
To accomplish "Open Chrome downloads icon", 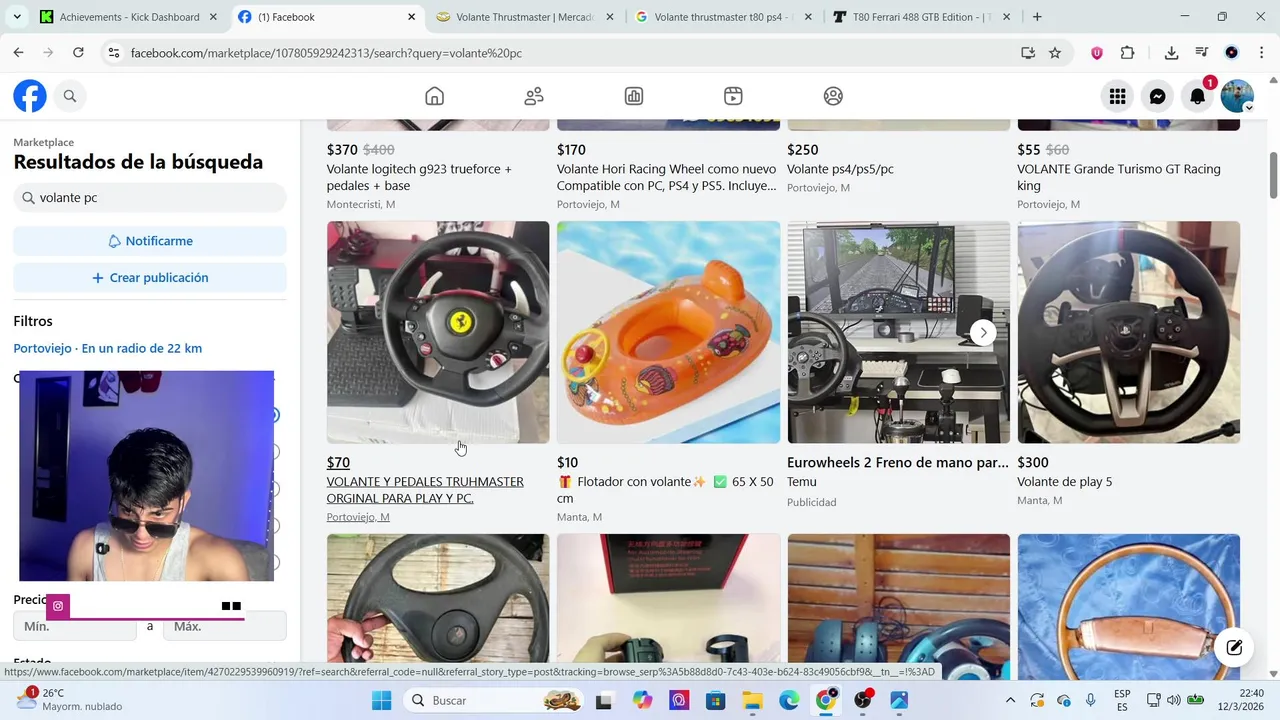I will pos(1171,53).
